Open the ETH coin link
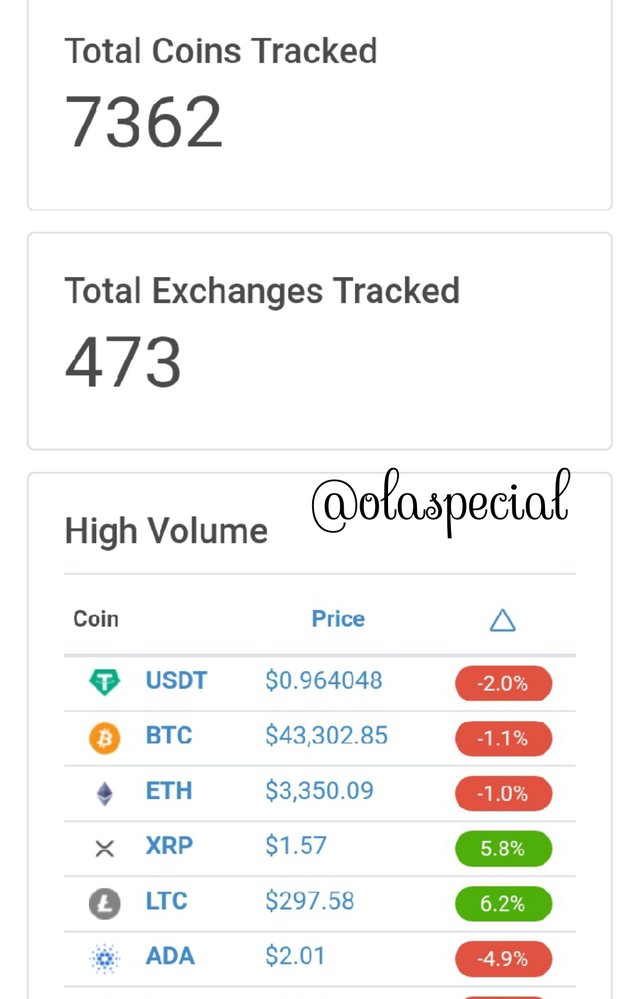This screenshot has height=999, width=640. [169, 791]
